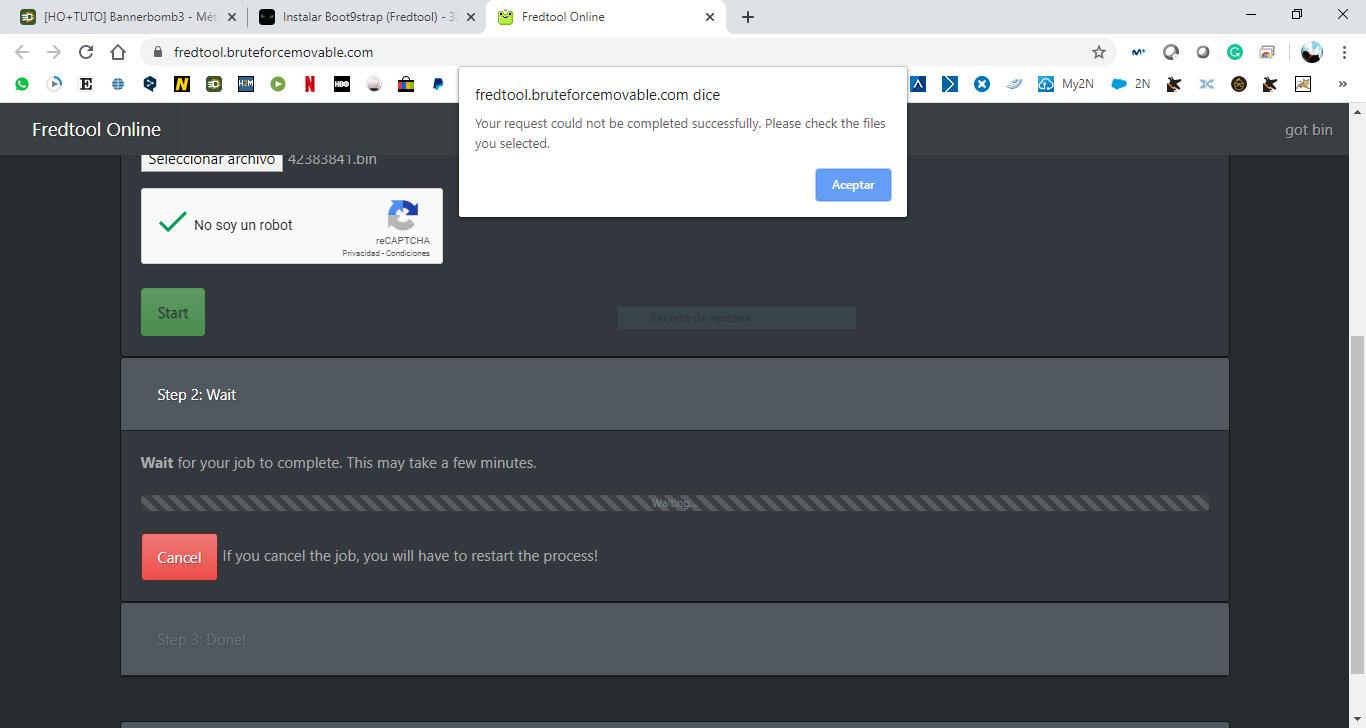Open the WhatsApp bookmark
The image size is (1366, 728).
(x=22, y=84)
